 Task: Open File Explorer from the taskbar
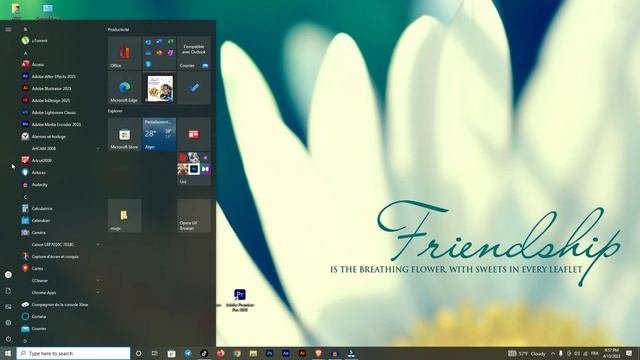(253, 353)
